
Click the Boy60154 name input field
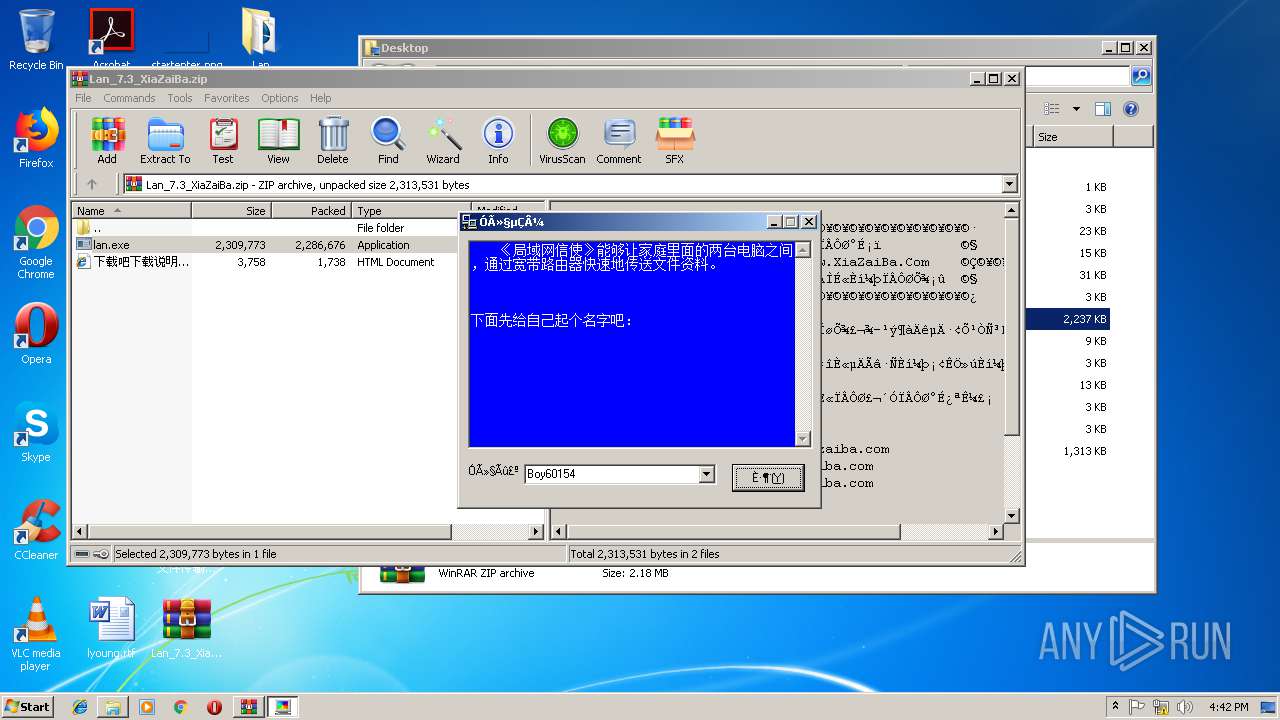coord(611,475)
